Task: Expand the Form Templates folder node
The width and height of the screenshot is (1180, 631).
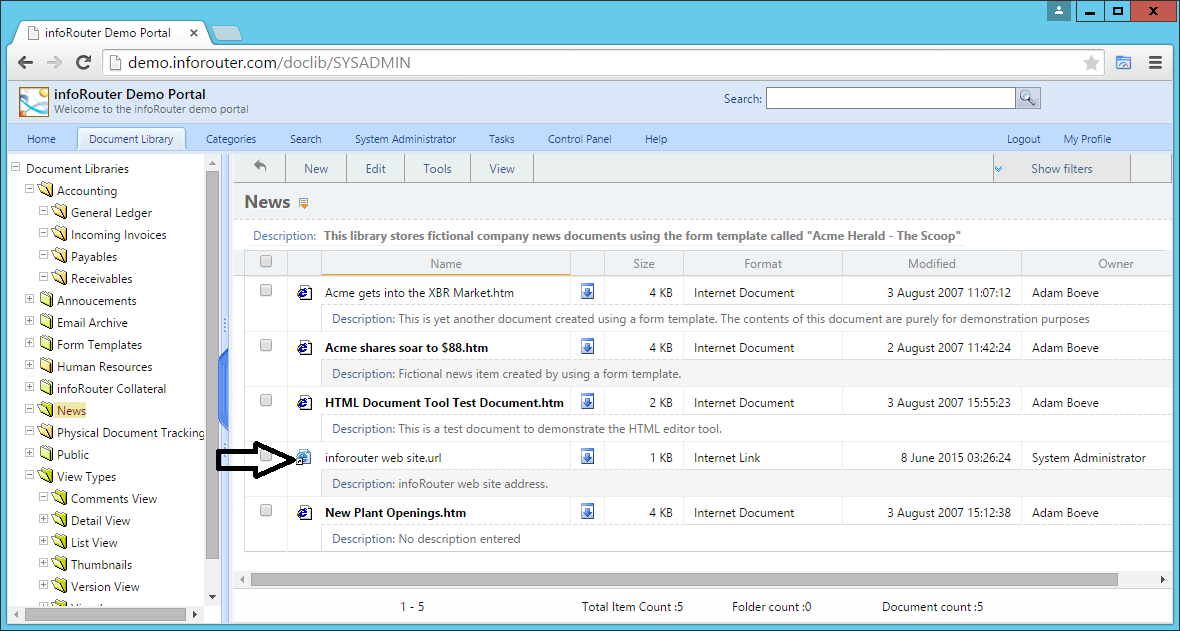Action: coord(29,343)
